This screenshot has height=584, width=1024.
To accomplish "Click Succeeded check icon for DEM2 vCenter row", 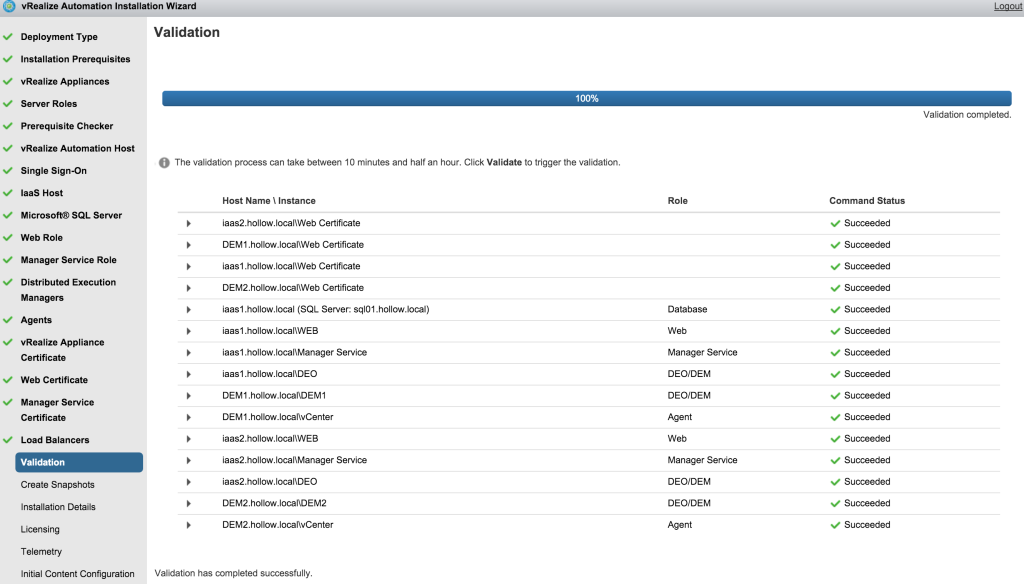I will coord(835,525).
